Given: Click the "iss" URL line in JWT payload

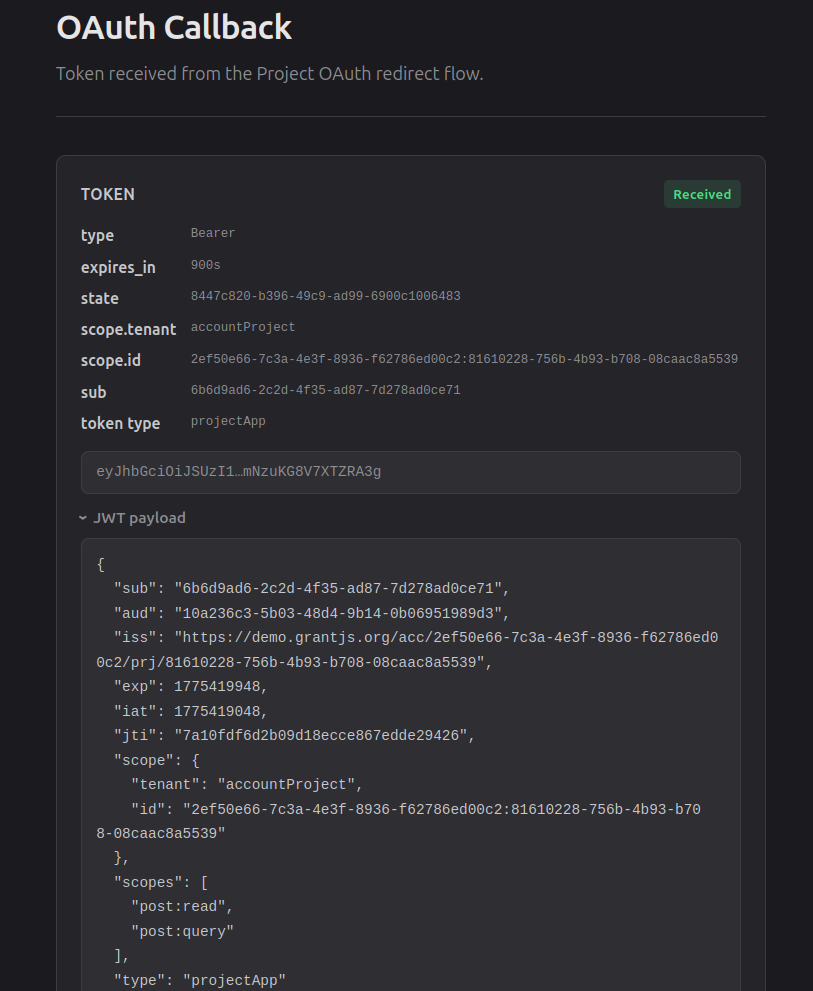Looking at the screenshot, I should tap(407, 650).
